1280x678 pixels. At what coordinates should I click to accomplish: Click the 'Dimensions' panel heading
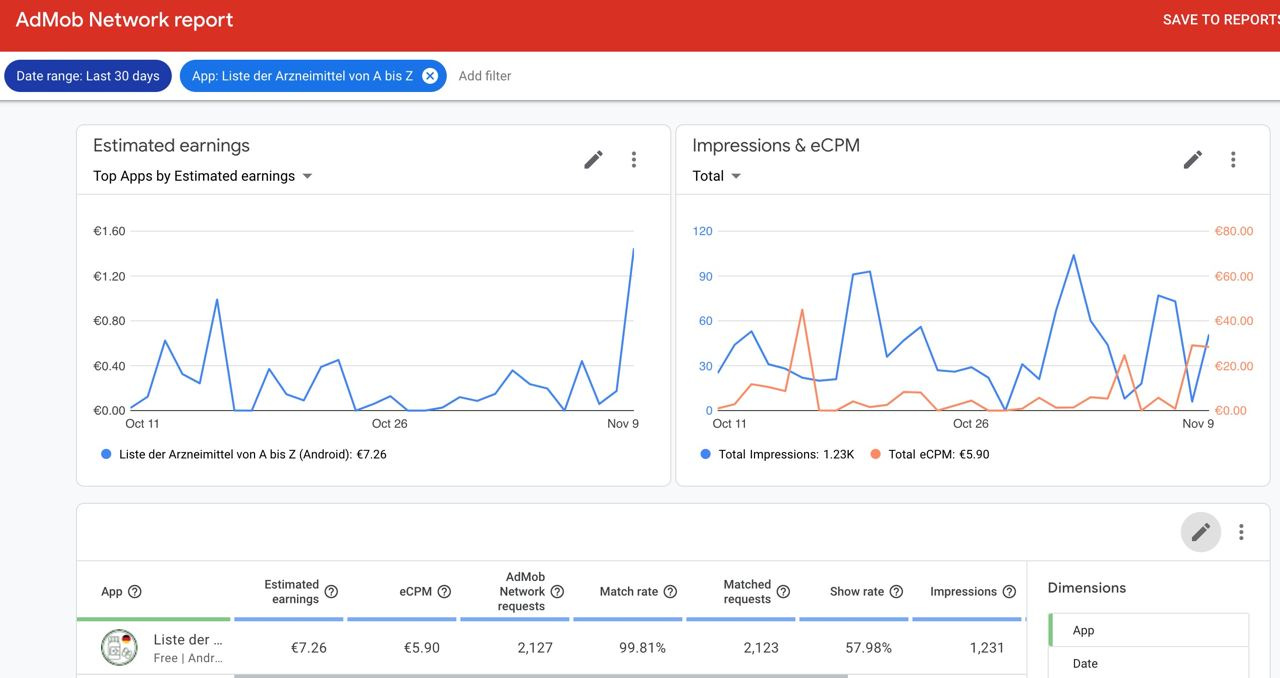coord(1087,588)
